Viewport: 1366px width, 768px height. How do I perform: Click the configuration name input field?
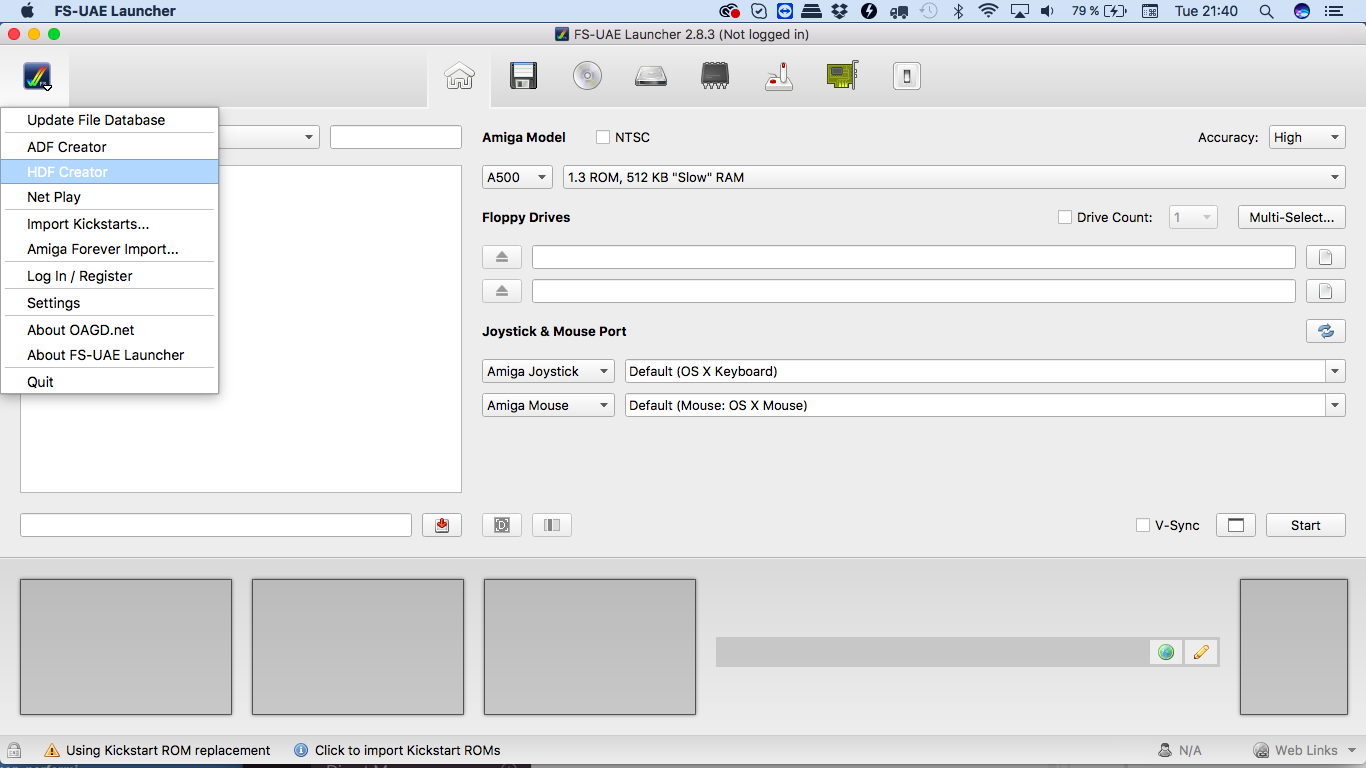[216, 525]
